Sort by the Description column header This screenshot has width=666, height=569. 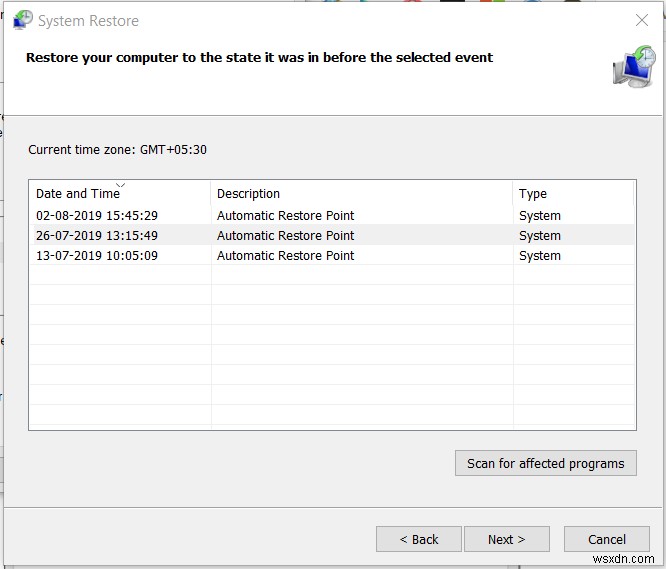(248, 194)
